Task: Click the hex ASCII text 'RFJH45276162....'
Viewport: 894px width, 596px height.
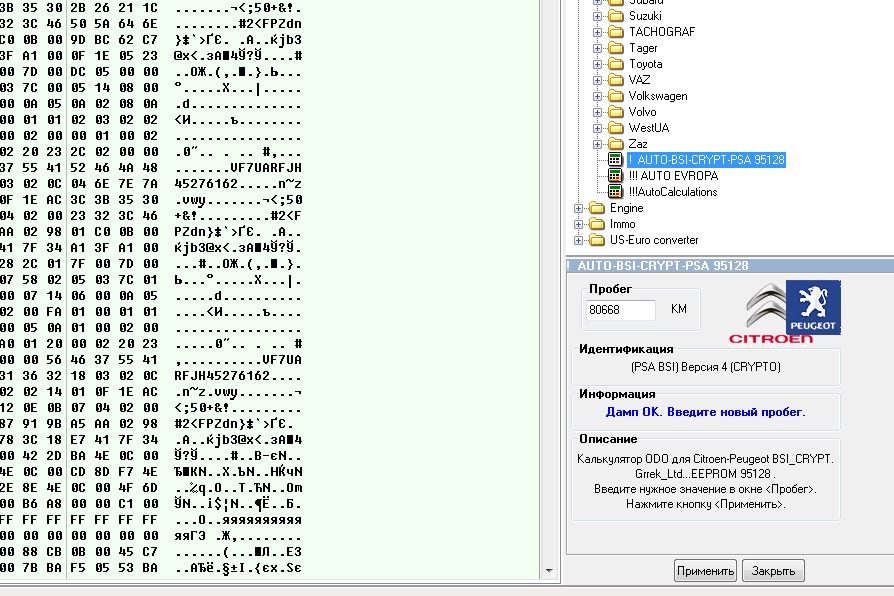Action: coord(238,376)
